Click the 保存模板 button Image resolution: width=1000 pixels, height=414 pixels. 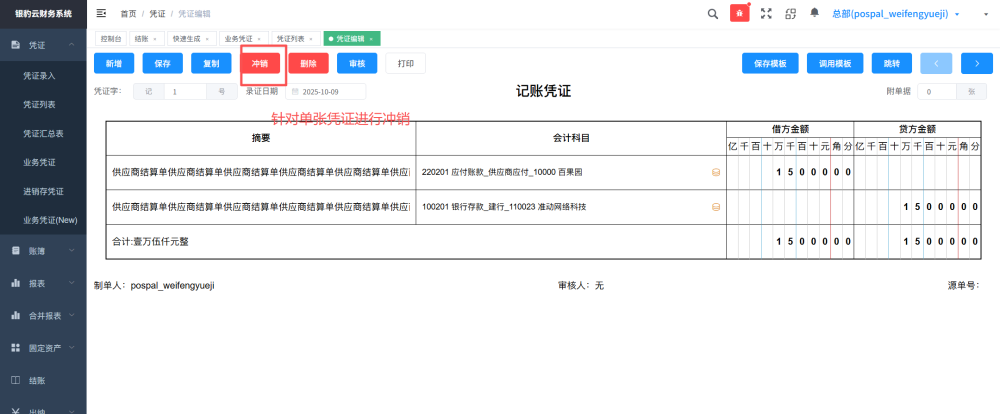pos(770,63)
